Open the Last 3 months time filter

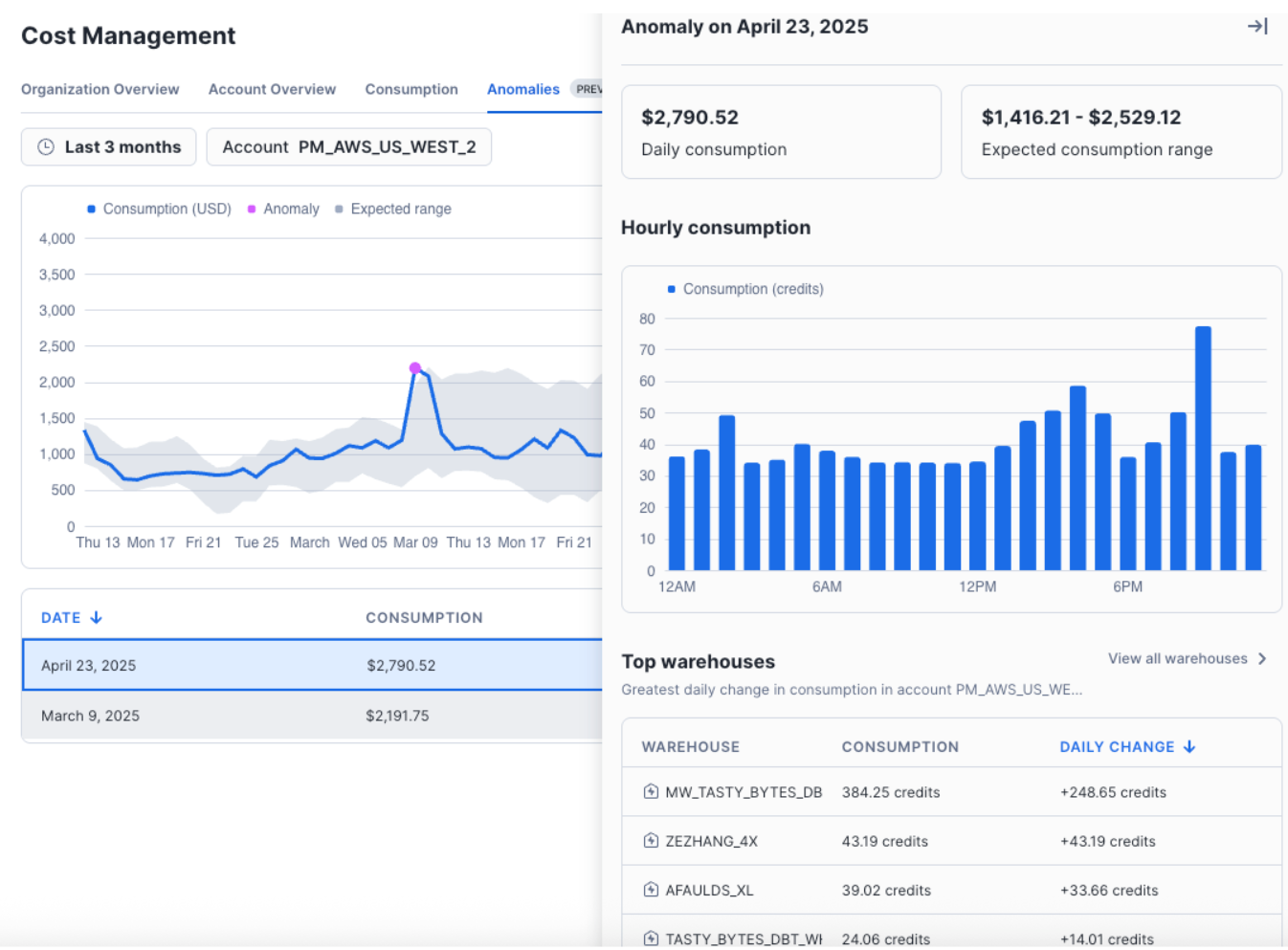click(108, 146)
